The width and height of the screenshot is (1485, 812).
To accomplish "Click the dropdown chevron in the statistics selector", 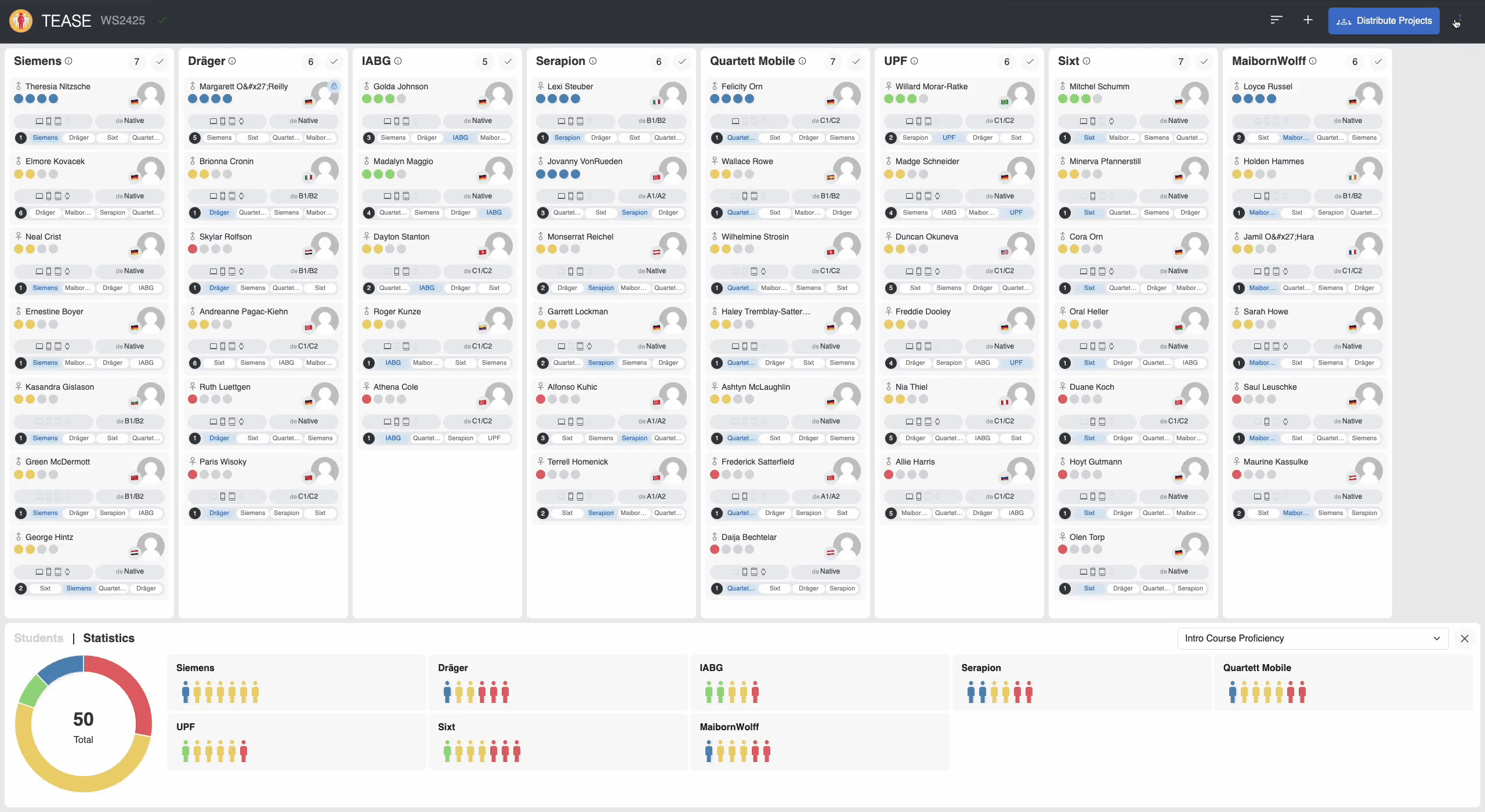I will pos(1437,638).
